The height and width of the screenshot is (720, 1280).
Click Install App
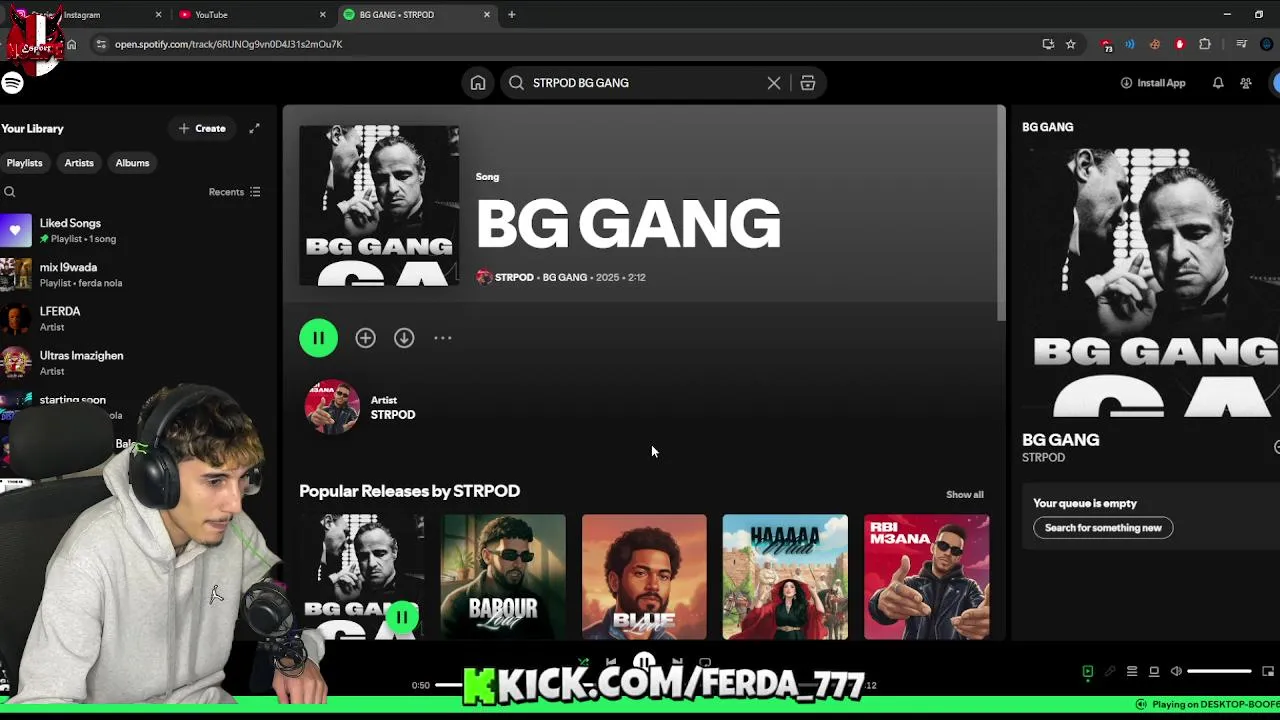[x=1153, y=83]
